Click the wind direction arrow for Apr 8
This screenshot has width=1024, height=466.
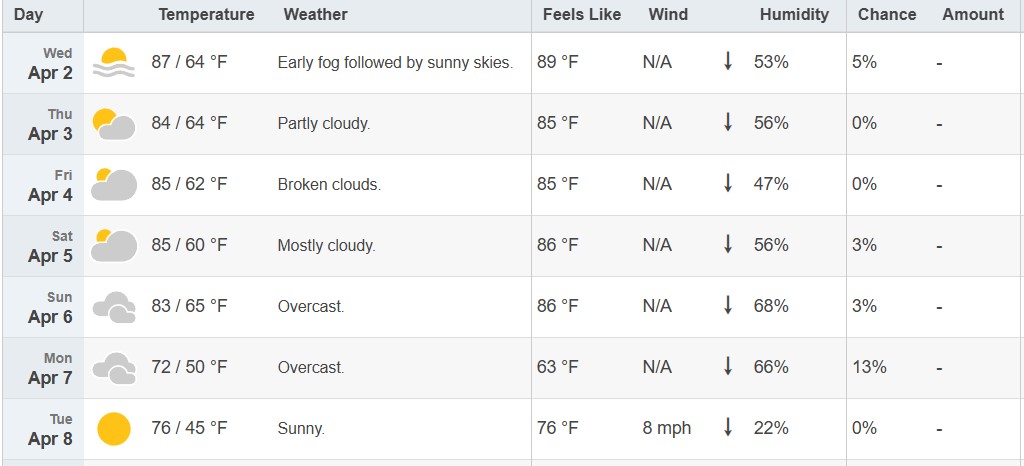point(728,427)
